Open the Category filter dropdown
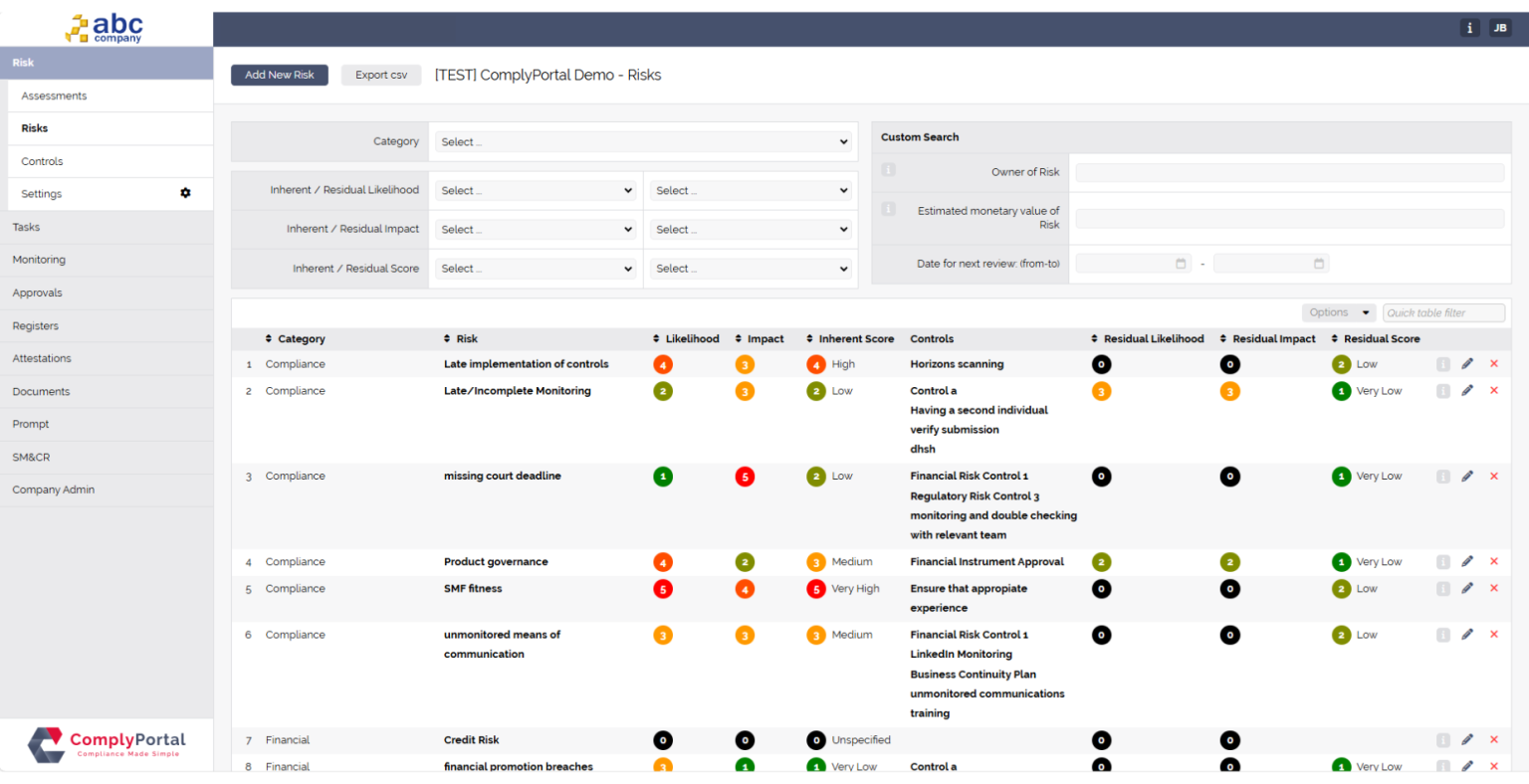Image resolution: width=1529 pixels, height=784 pixels. (643, 141)
